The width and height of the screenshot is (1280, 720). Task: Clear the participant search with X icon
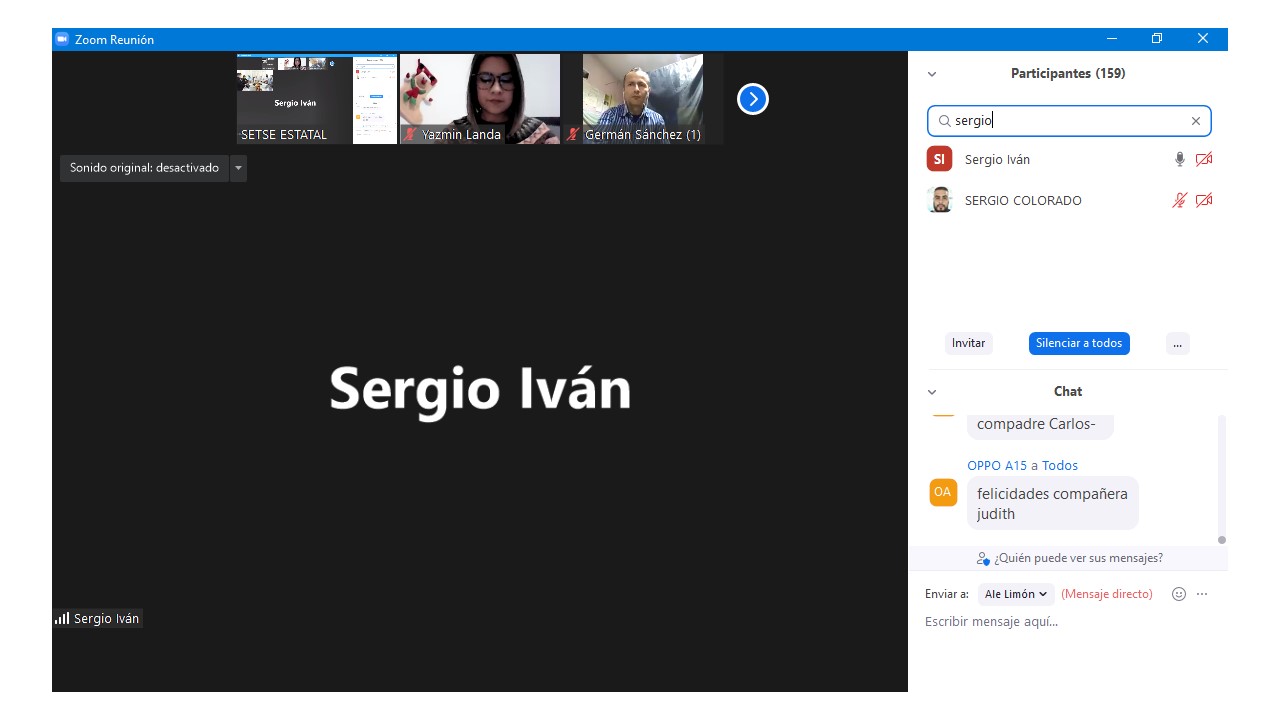pos(1195,121)
